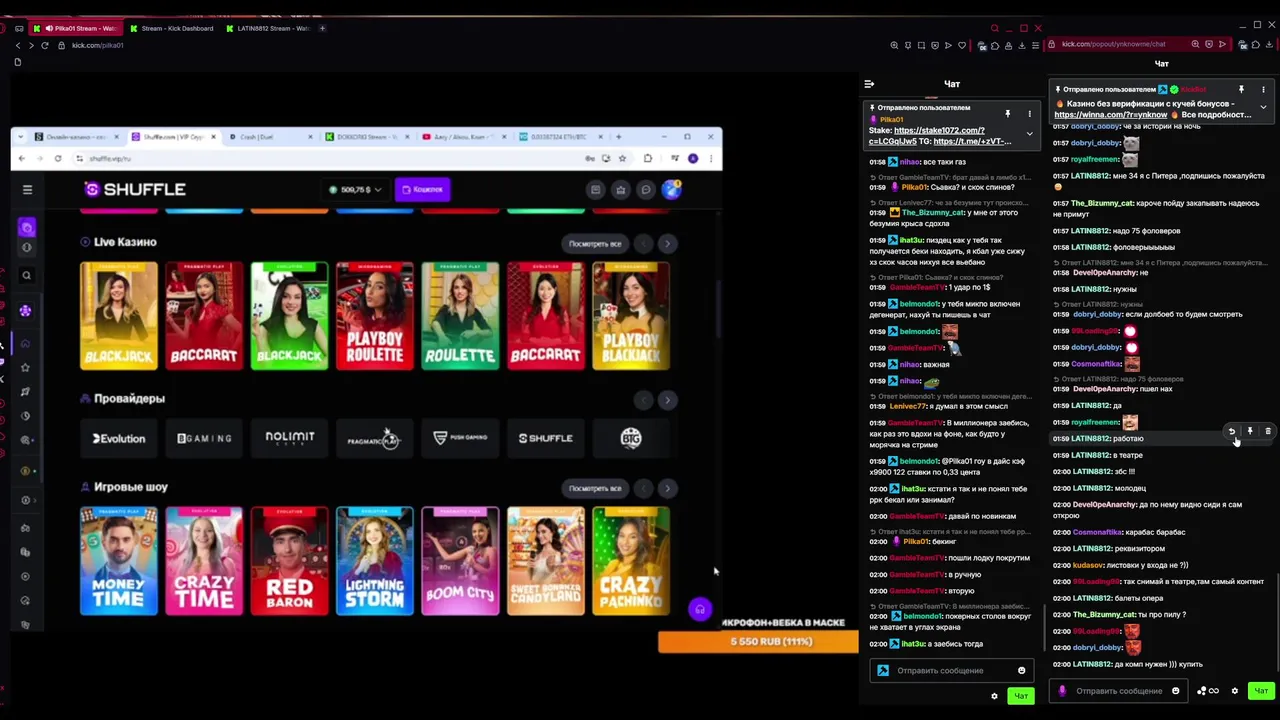Viewport: 1280px width, 720px height.
Task: Click the kick.com/pilka01 address bar
Action: coord(98,45)
